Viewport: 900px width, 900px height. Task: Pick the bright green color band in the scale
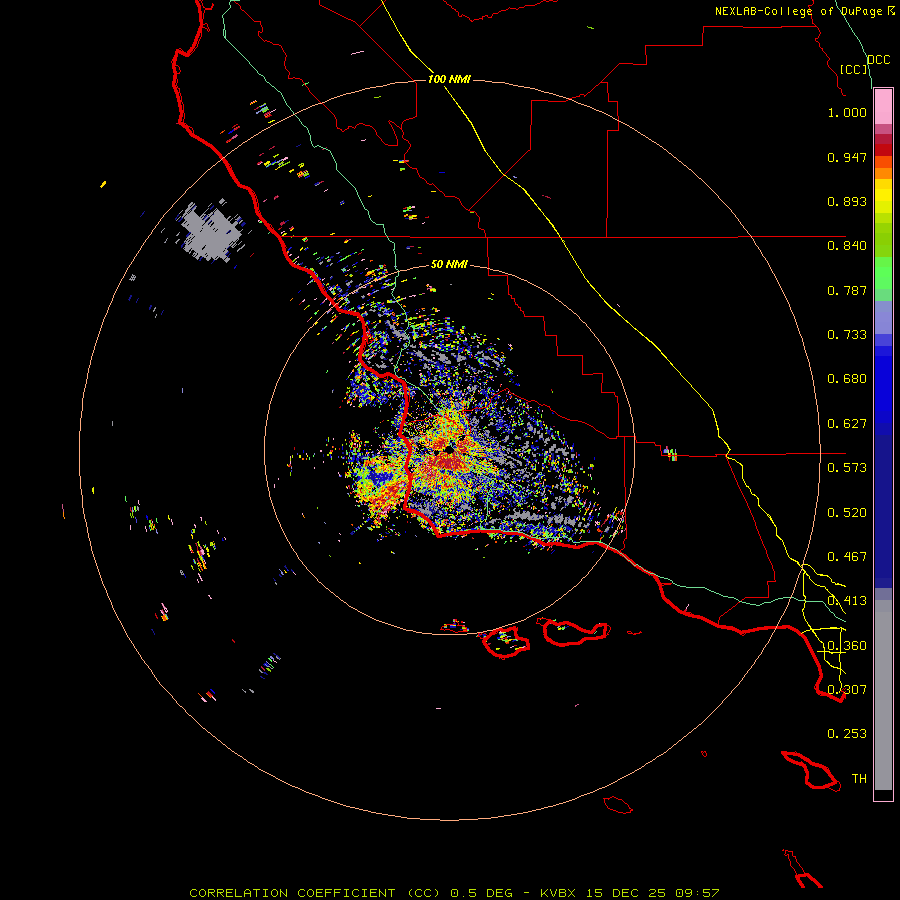tap(883, 273)
